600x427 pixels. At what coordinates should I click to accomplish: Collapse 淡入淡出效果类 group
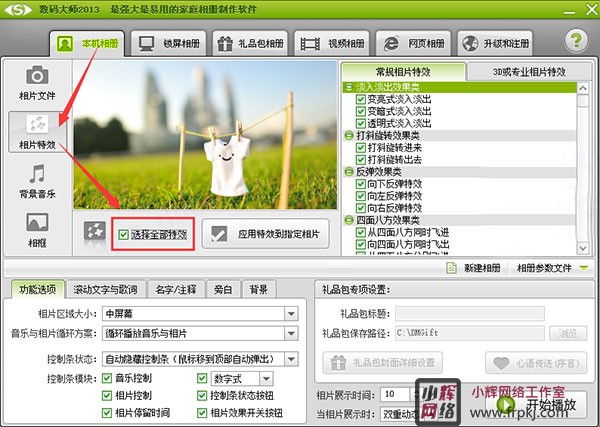point(349,87)
